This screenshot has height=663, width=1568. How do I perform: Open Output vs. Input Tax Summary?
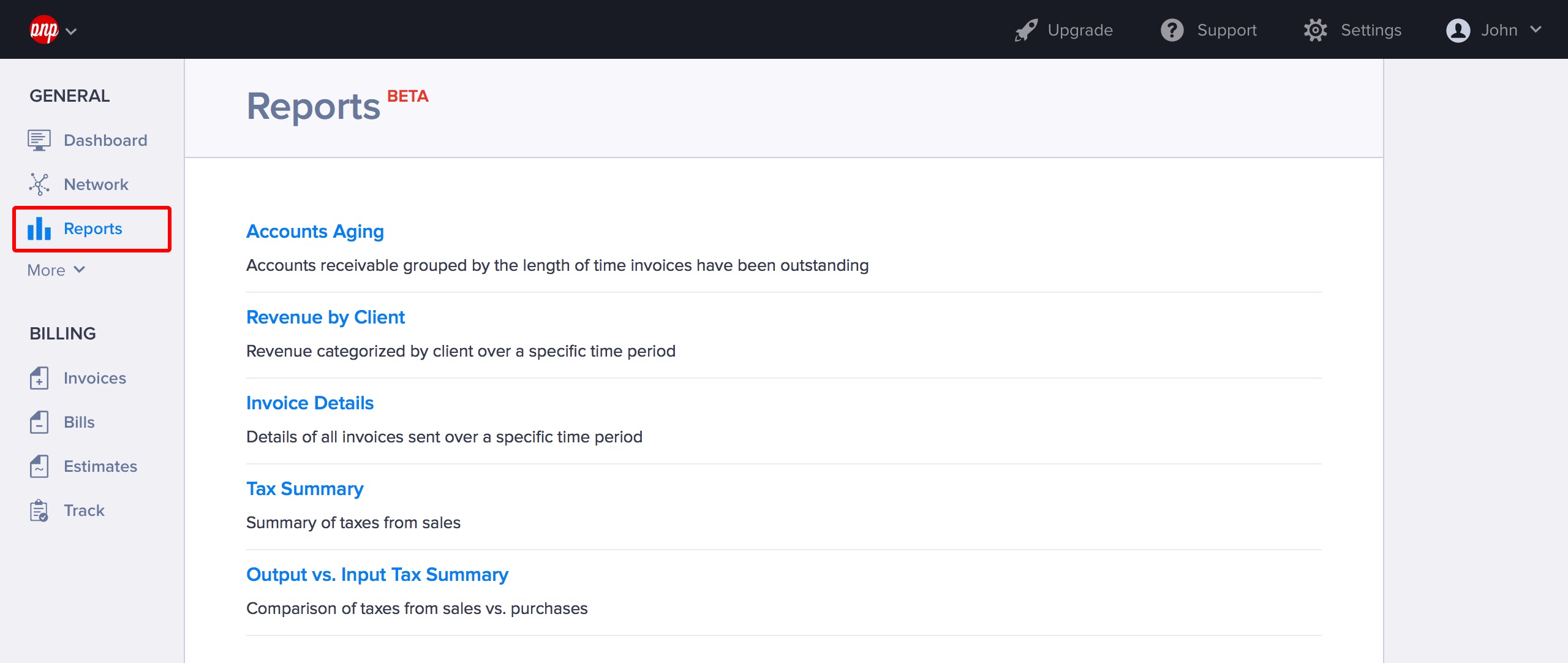377,575
